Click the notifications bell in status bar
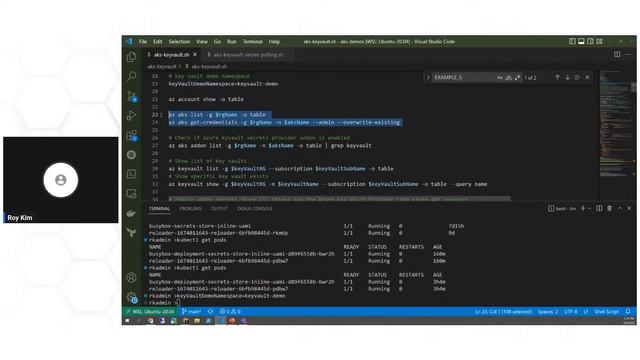The height and width of the screenshot is (360, 640). [628, 311]
